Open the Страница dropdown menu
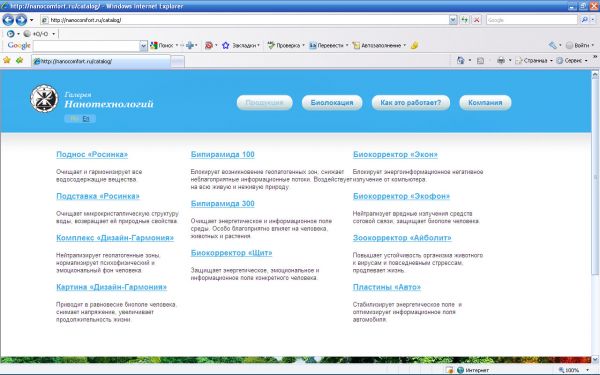Image resolution: width=600 pixels, height=375 pixels. point(534,60)
